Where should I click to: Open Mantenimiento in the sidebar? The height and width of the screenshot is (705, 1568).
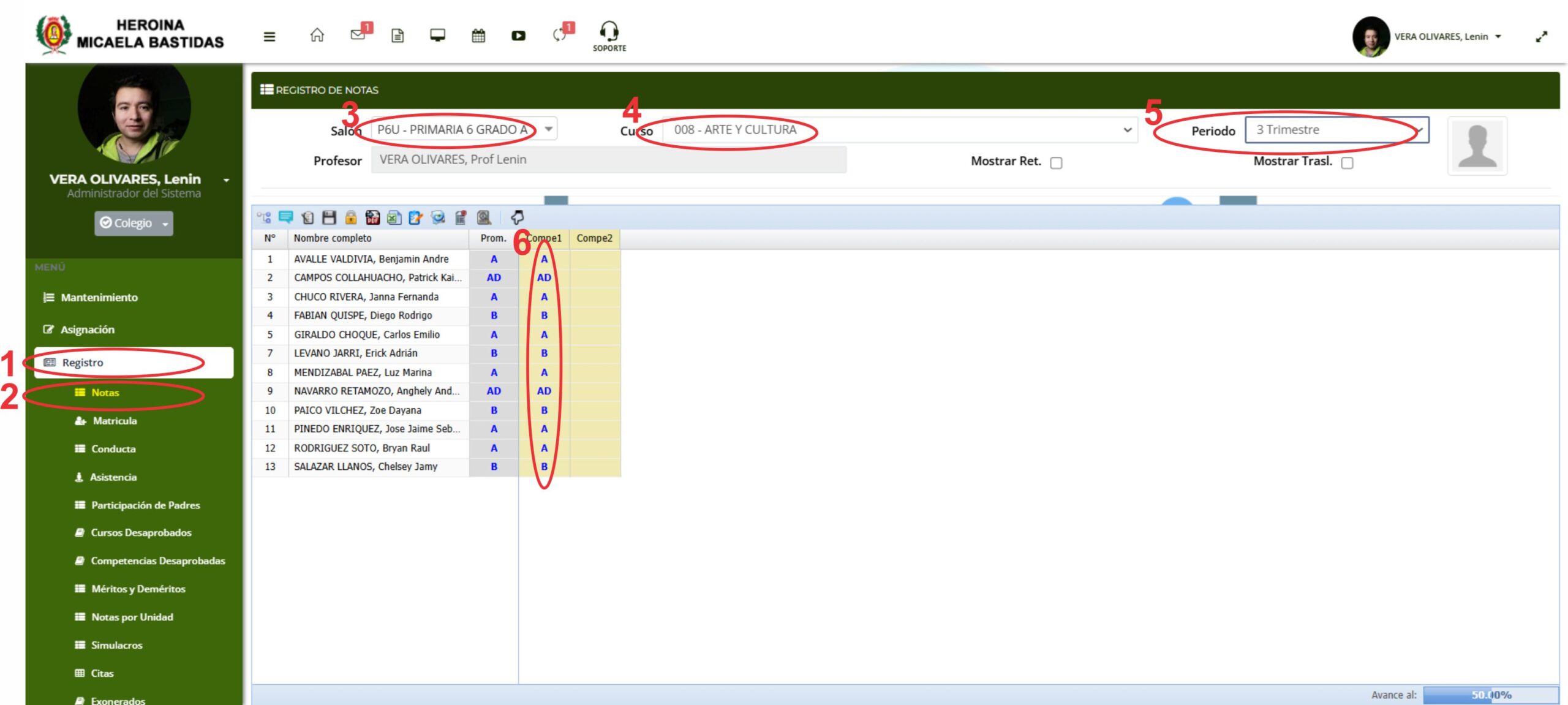(x=99, y=297)
